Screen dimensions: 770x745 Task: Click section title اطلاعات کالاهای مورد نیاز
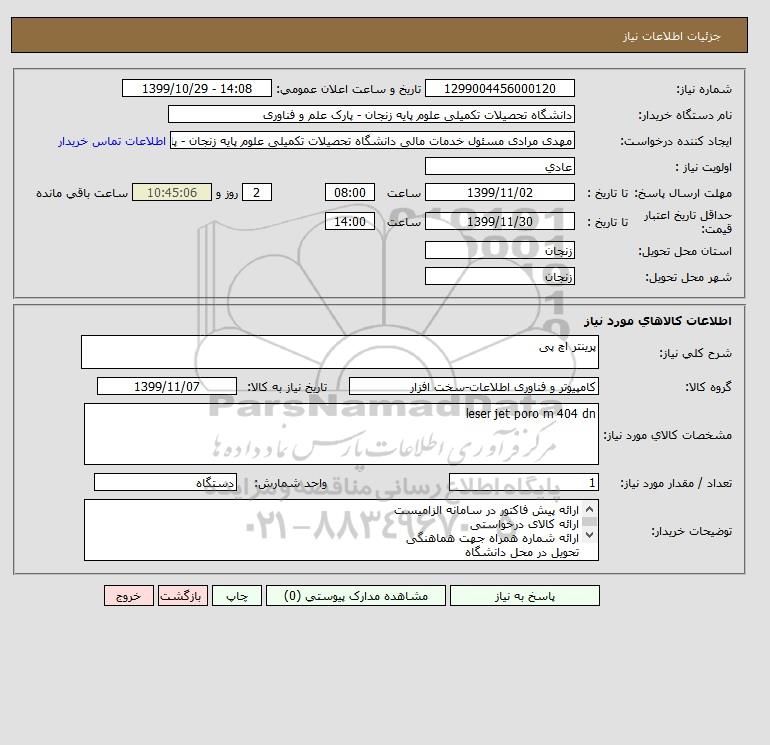point(658,321)
